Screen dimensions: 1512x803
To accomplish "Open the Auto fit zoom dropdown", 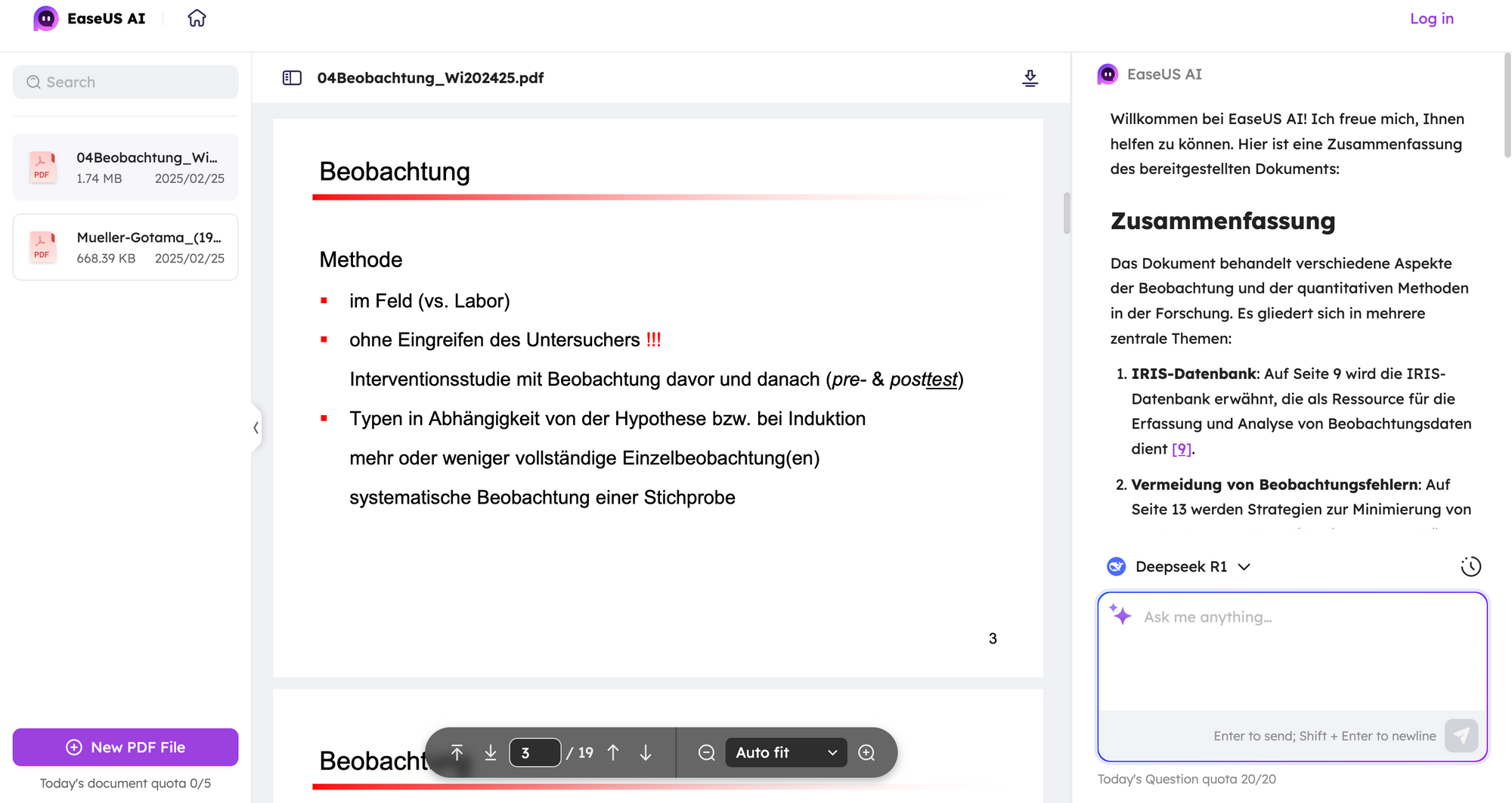I will point(786,752).
